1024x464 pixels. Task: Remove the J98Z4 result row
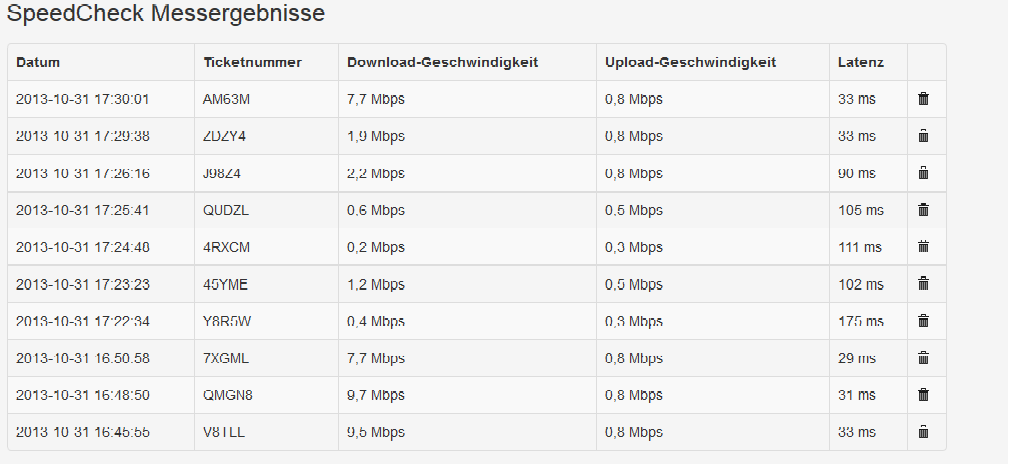pyautogui.click(x=923, y=173)
